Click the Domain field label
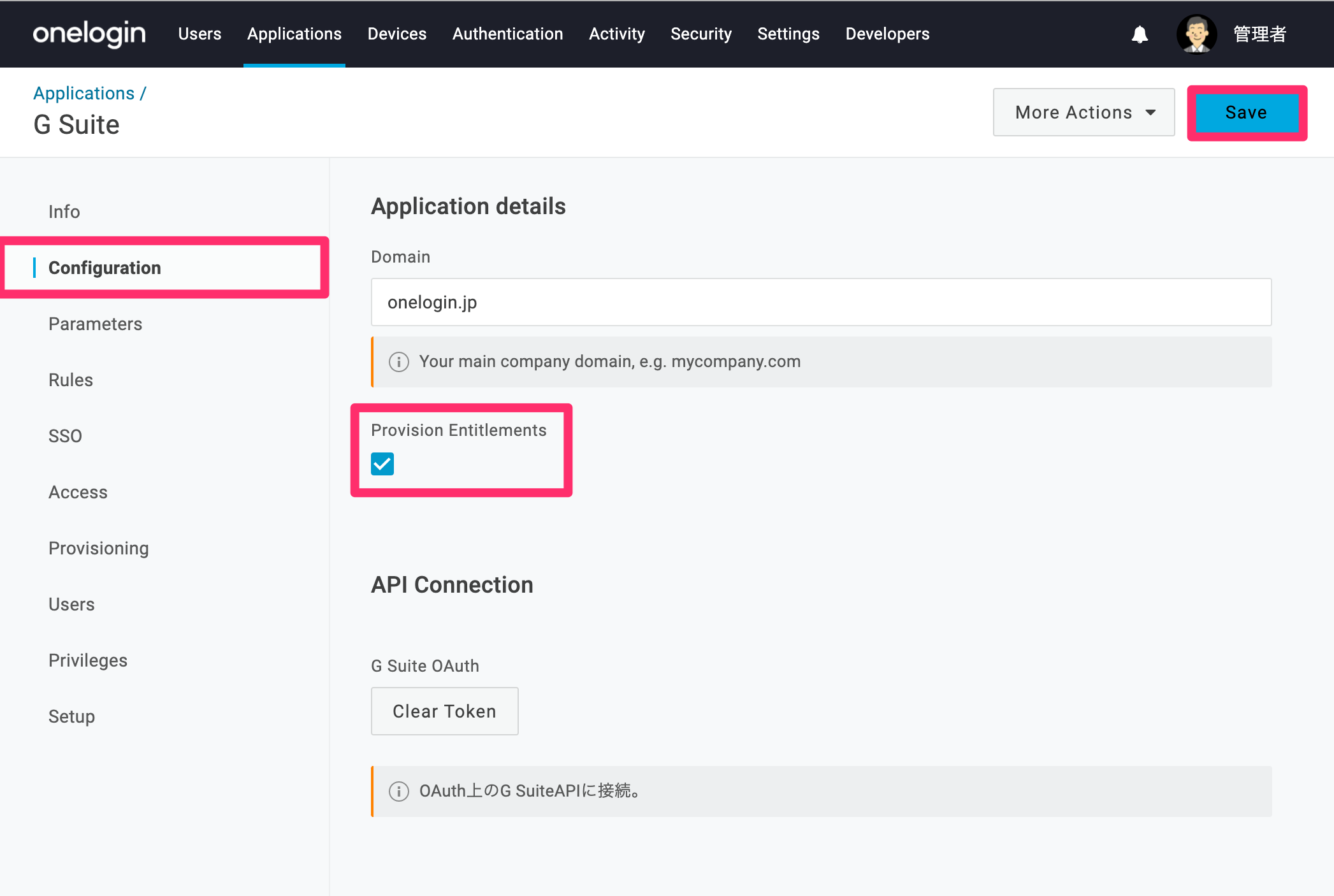Image resolution: width=1334 pixels, height=896 pixels. tap(401, 257)
